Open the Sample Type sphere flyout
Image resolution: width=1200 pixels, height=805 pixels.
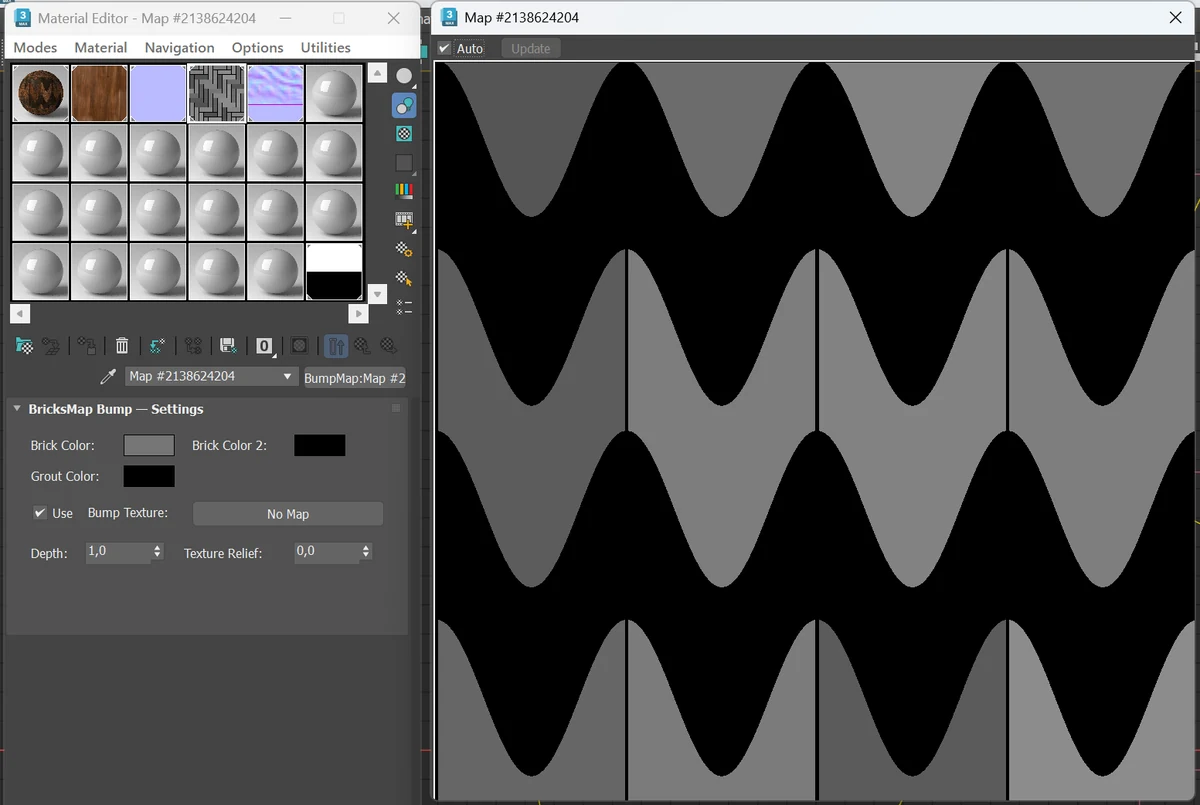pos(404,76)
